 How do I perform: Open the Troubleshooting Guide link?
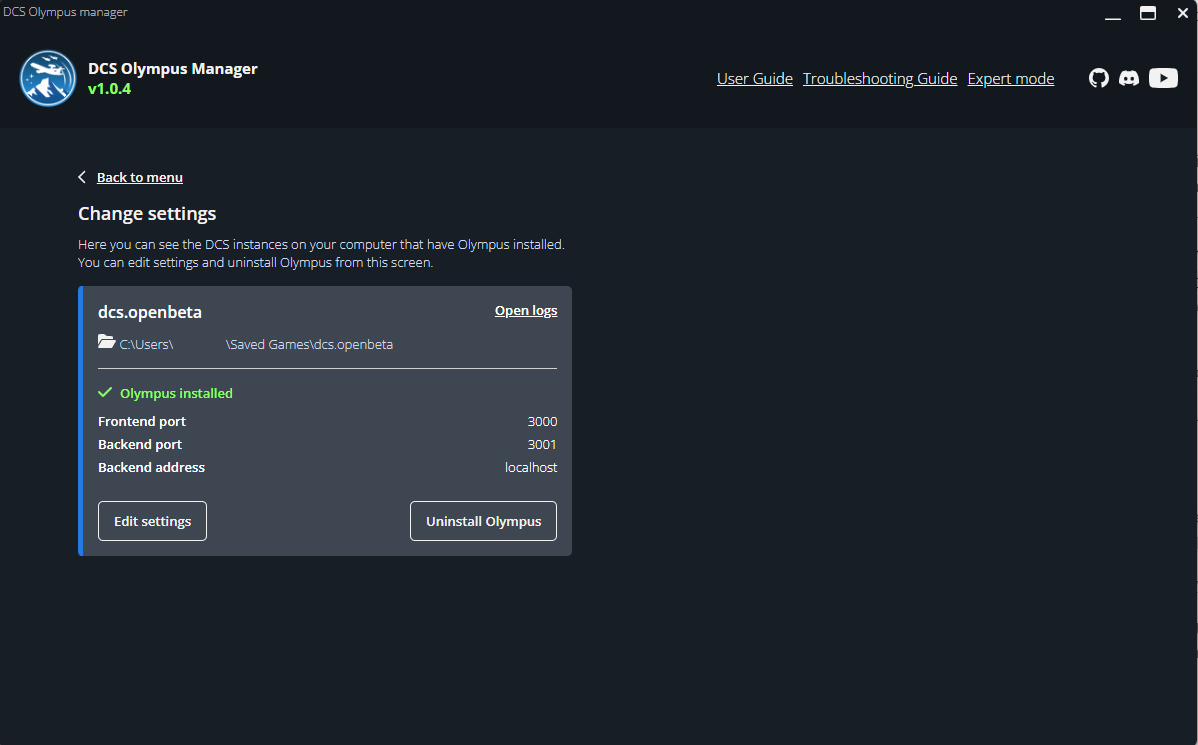coord(880,79)
